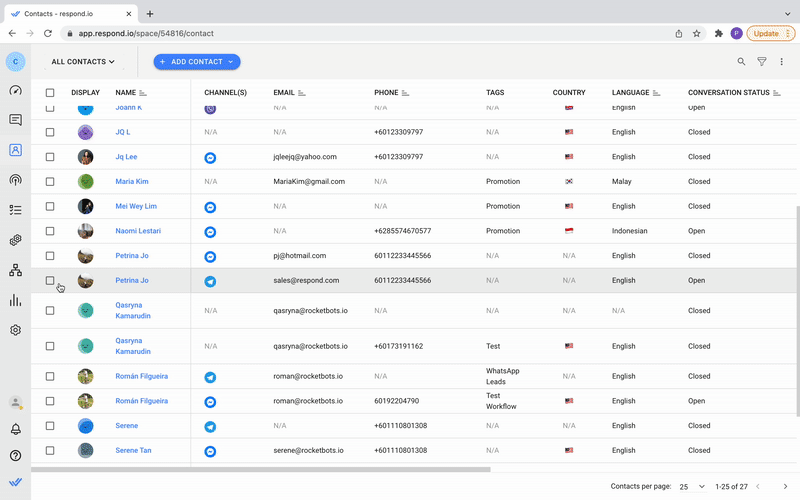Click phone number +6285574670577
Image resolution: width=800 pixels, height=500 pixels.
(x=403, y=231)
